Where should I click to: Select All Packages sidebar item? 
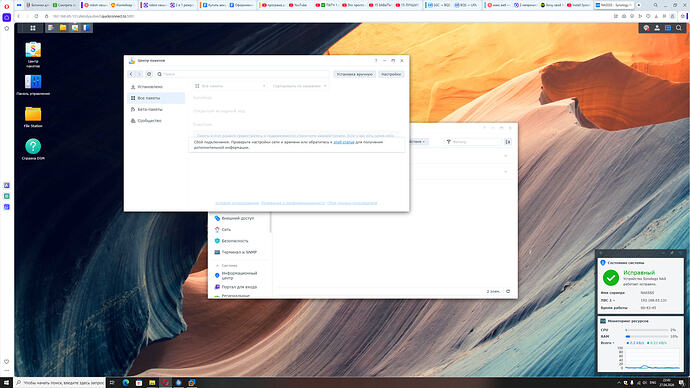click(156, 98)
